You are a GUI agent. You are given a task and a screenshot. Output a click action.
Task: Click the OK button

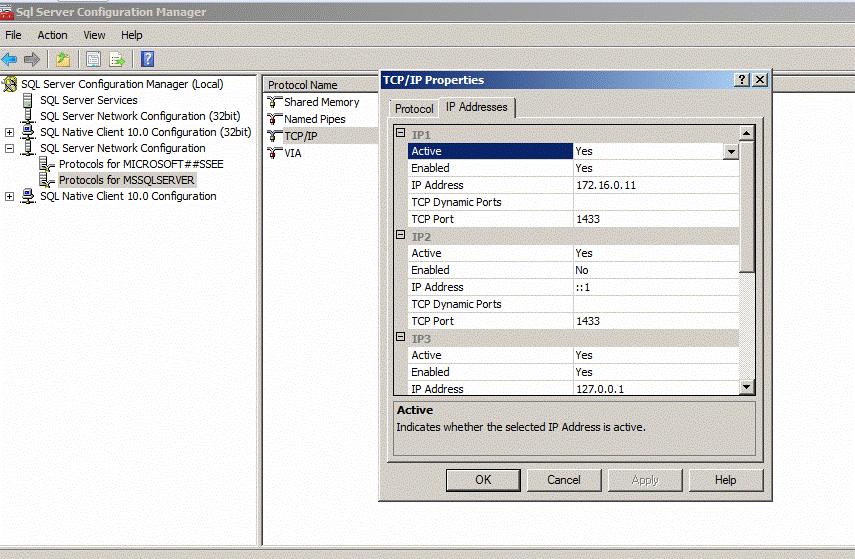[x=483, y=480]
